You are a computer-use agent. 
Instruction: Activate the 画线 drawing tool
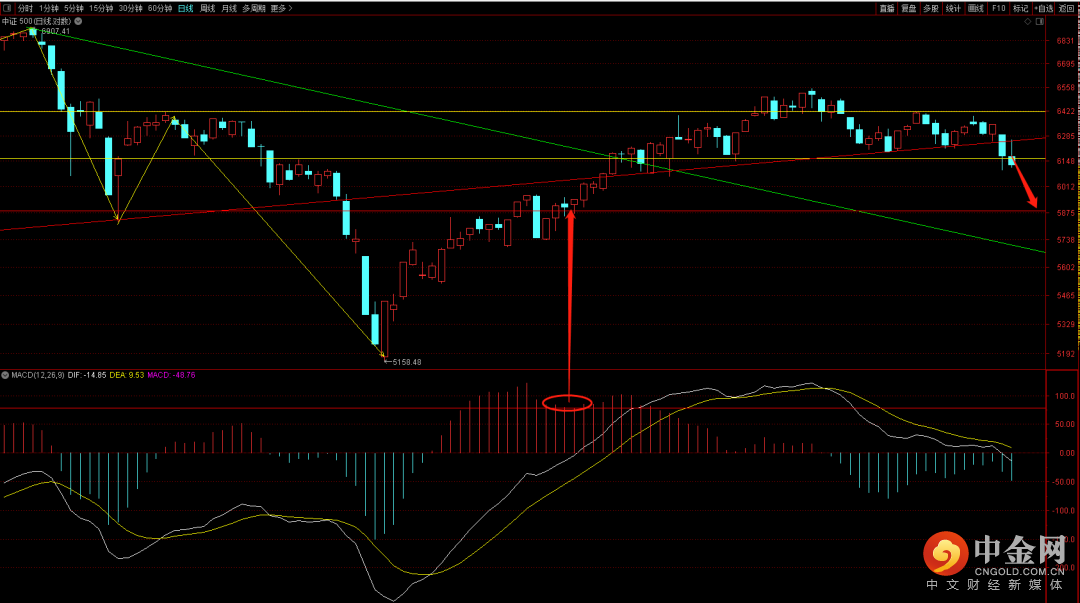coord(975,8)
